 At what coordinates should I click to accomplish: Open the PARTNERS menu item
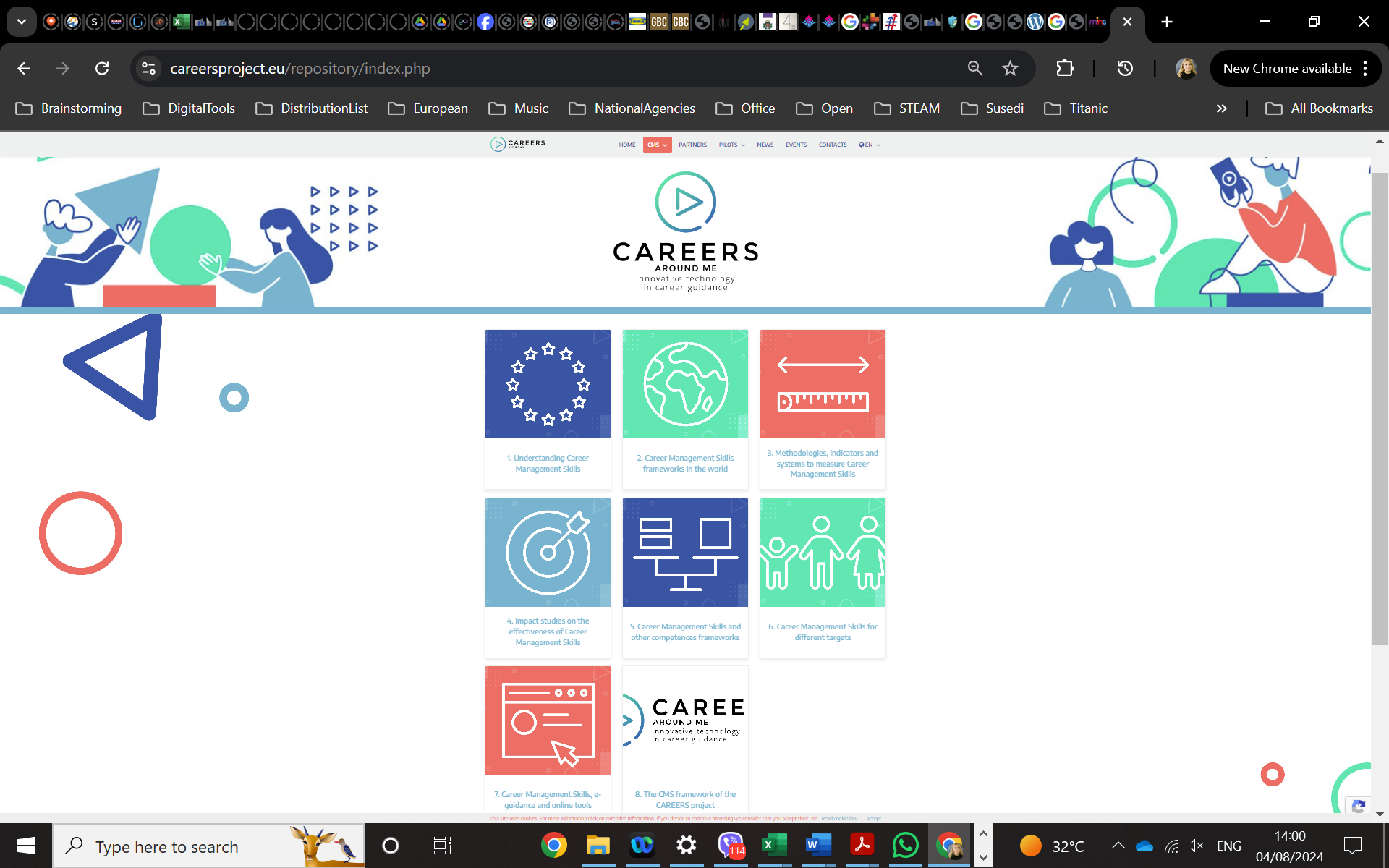point(692,145)
